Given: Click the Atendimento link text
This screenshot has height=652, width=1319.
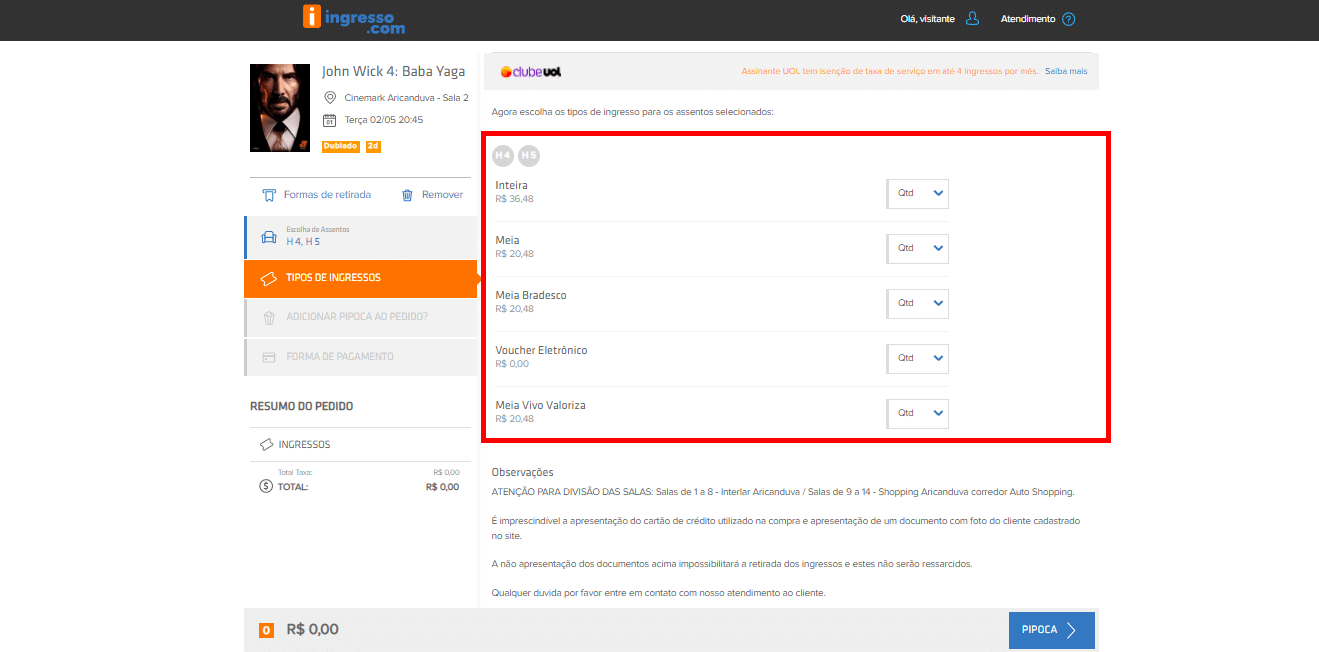Looking at the screenshot, I should [1028, 19].
